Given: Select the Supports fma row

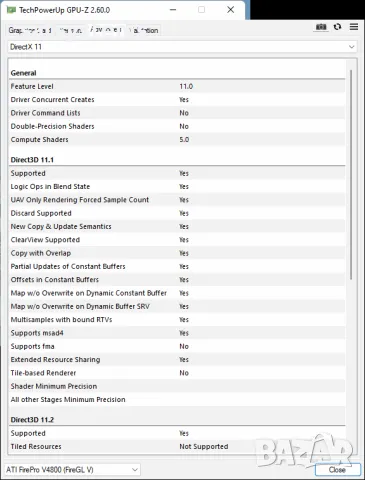Looking at the screenshot, I should click(x=177, y=346).
